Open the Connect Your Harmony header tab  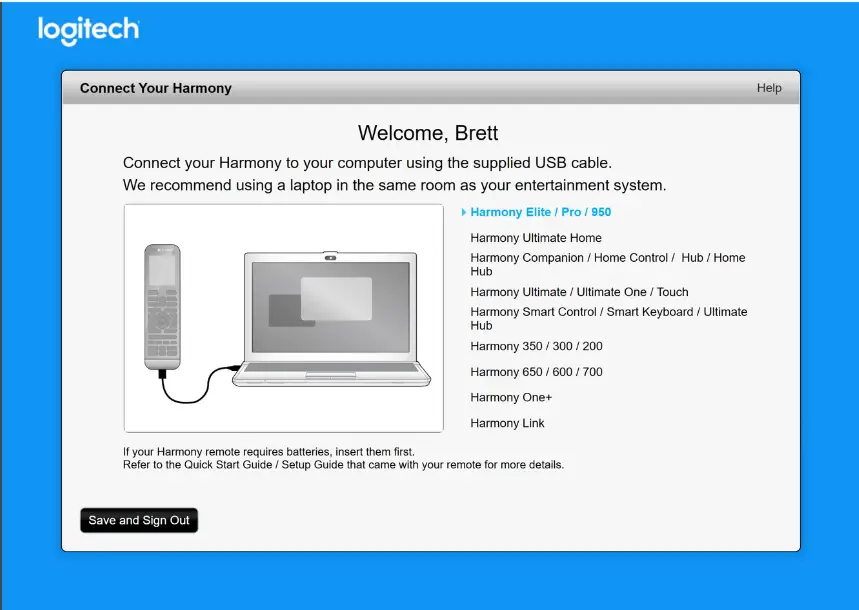pos(155,88)
